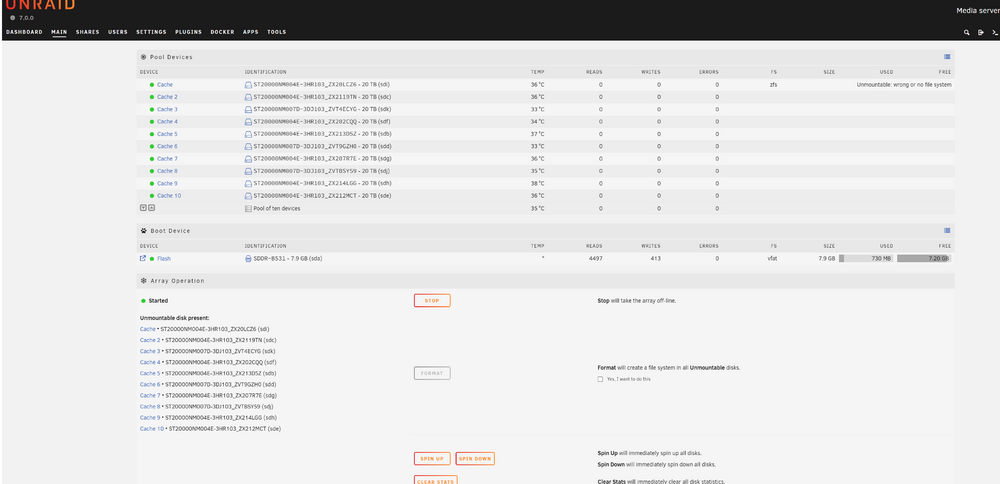Click green status dot of Cache 10
This screenshot has width=1000, height=484.
point(152,196)
